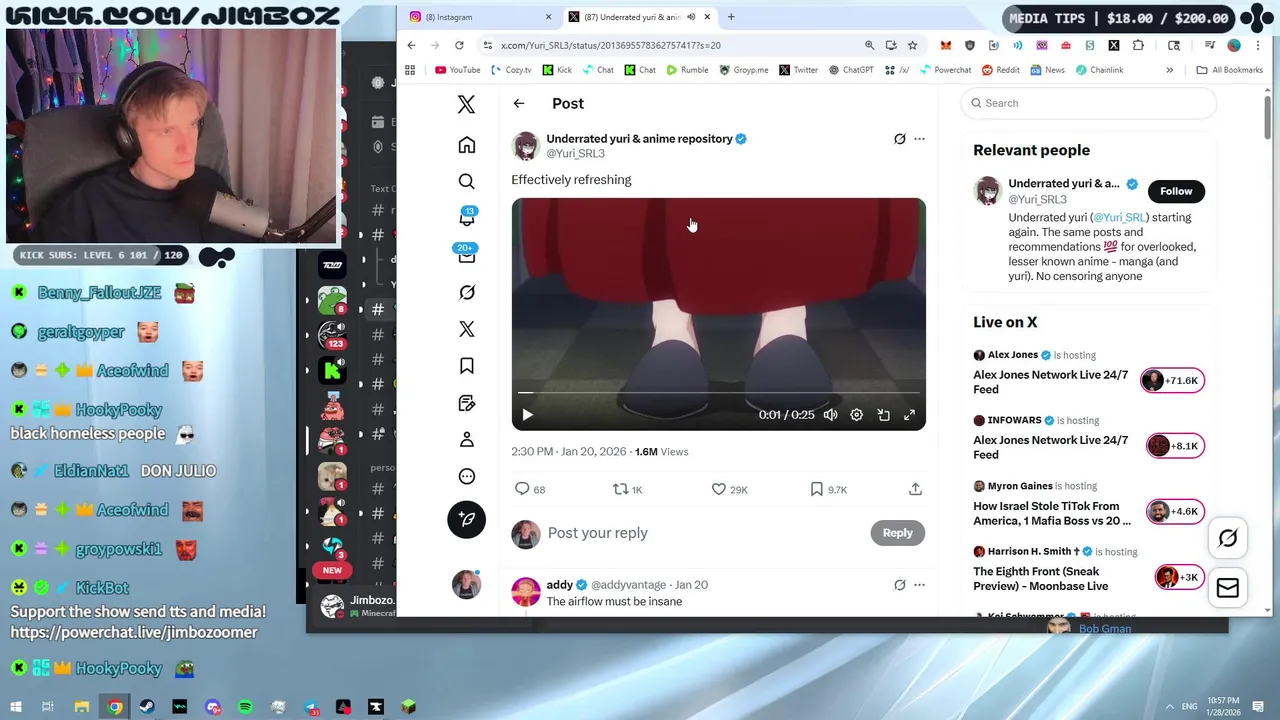Bookmark the post with 9.7K bookmarks
The height and width of the screenshot is (720, 1280).
828,489
